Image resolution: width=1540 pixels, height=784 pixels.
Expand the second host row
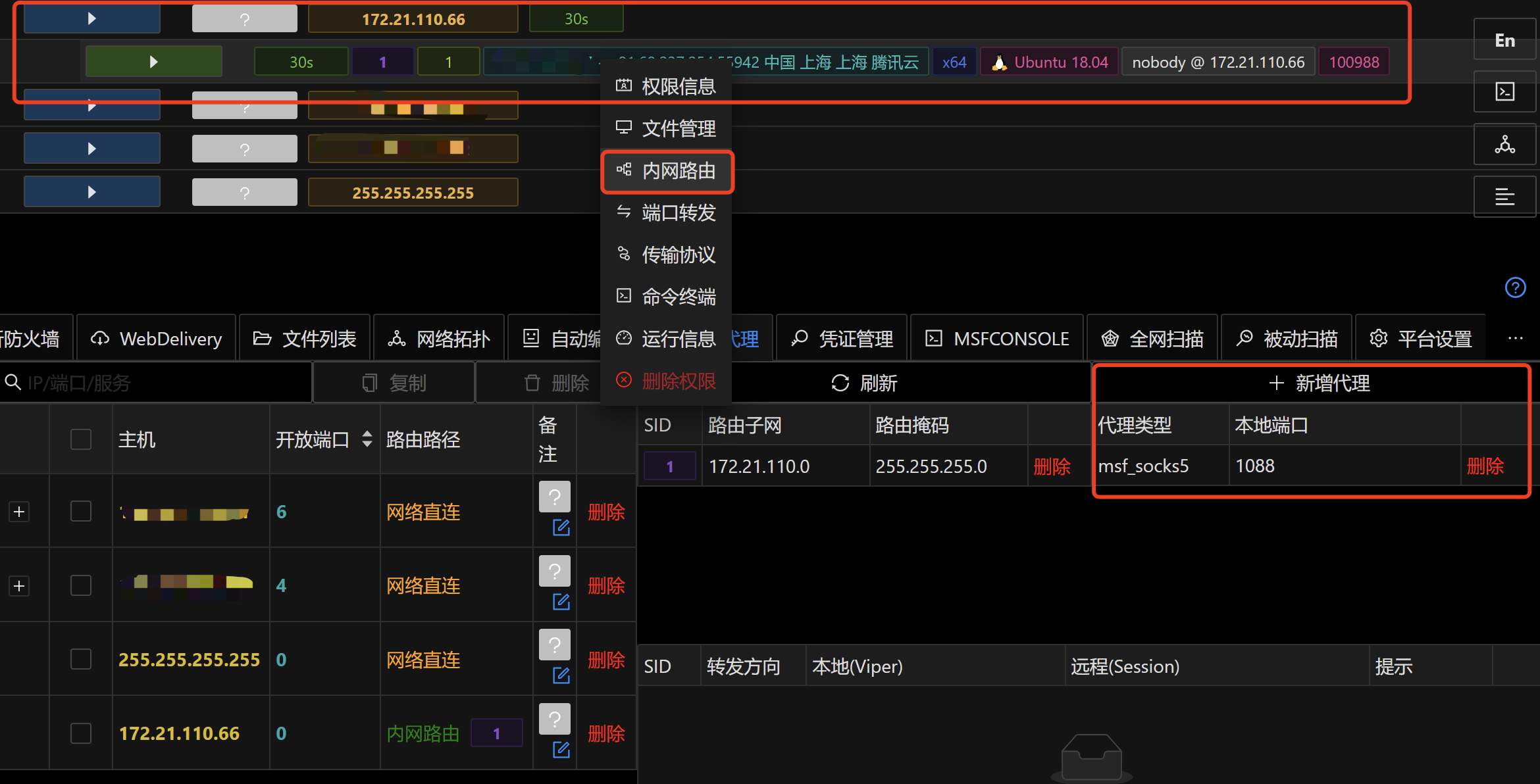point(18,585)
